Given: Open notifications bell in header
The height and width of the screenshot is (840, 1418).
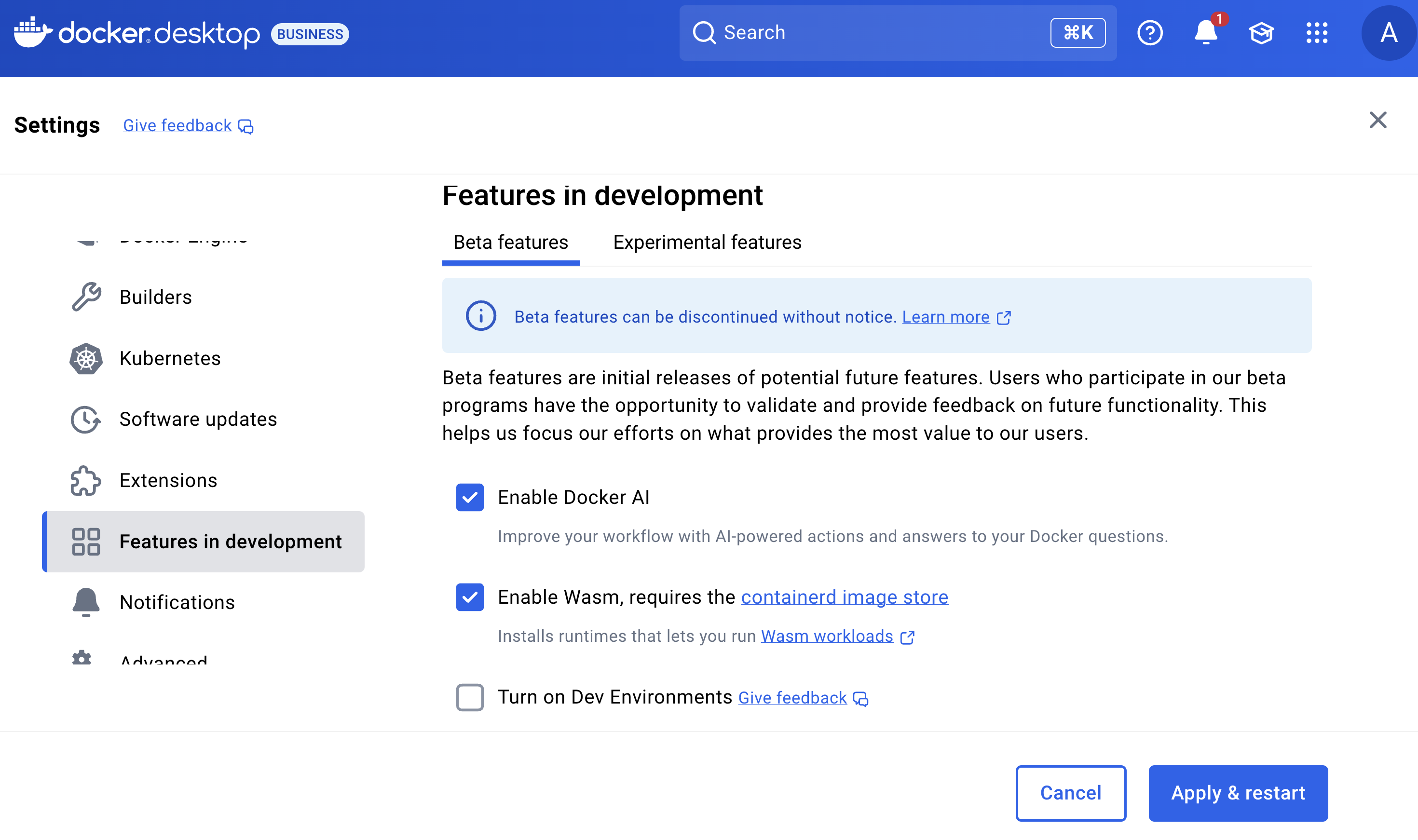Looking at the screenshot, I should click(x=1206, y=32).
